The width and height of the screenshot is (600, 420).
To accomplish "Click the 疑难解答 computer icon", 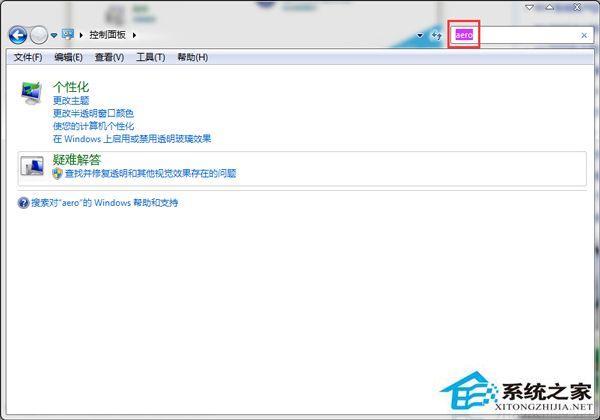I will (x=32, y=166).
